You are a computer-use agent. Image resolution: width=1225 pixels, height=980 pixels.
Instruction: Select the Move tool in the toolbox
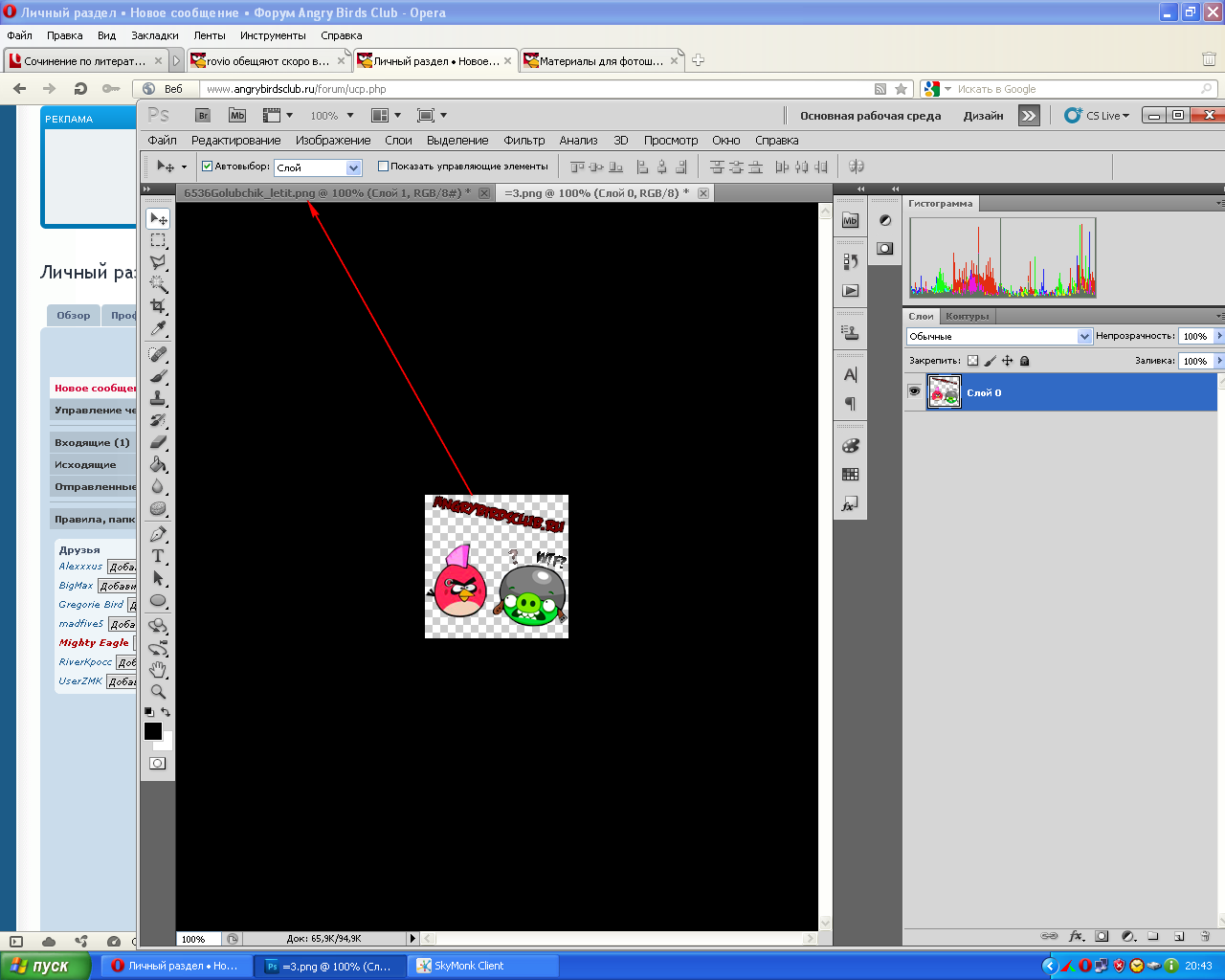click(158, 218)
